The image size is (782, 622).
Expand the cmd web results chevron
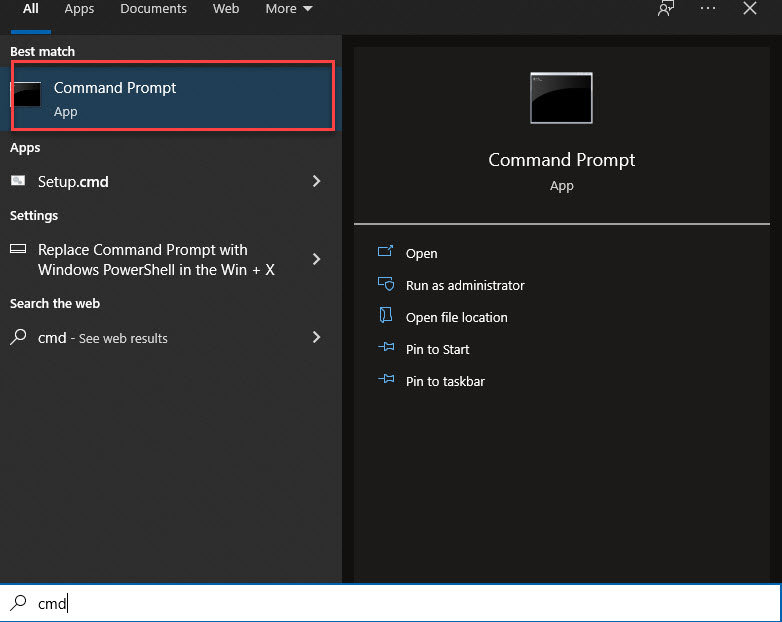pos(316,337)
